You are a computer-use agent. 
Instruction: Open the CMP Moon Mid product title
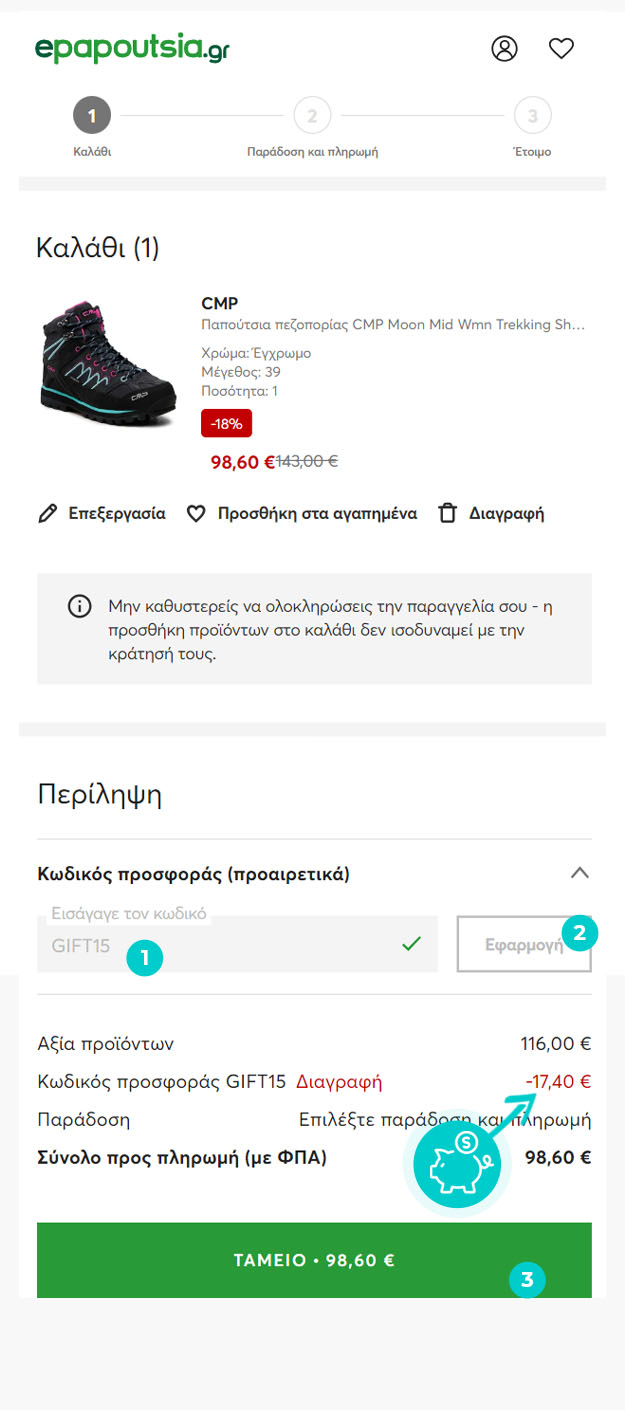click(x=393, y=325)
